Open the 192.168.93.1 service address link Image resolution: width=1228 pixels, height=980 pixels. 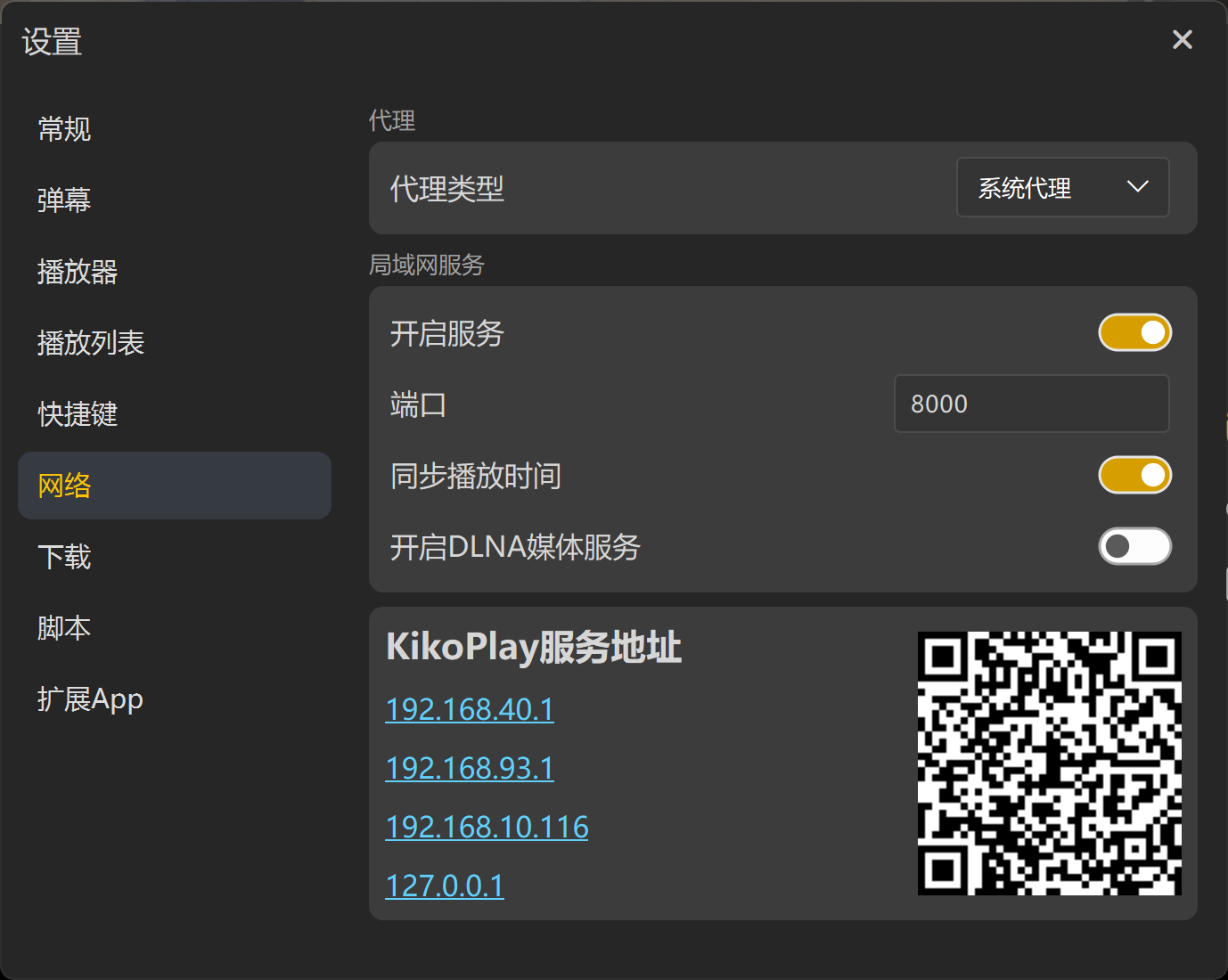[x=470, y=769]
